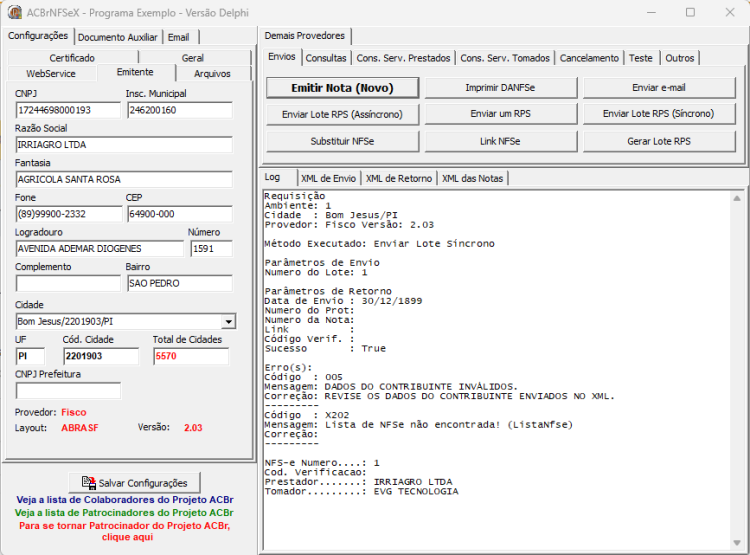
Task: Open the Certificado tab
Action: click(72, 58)
